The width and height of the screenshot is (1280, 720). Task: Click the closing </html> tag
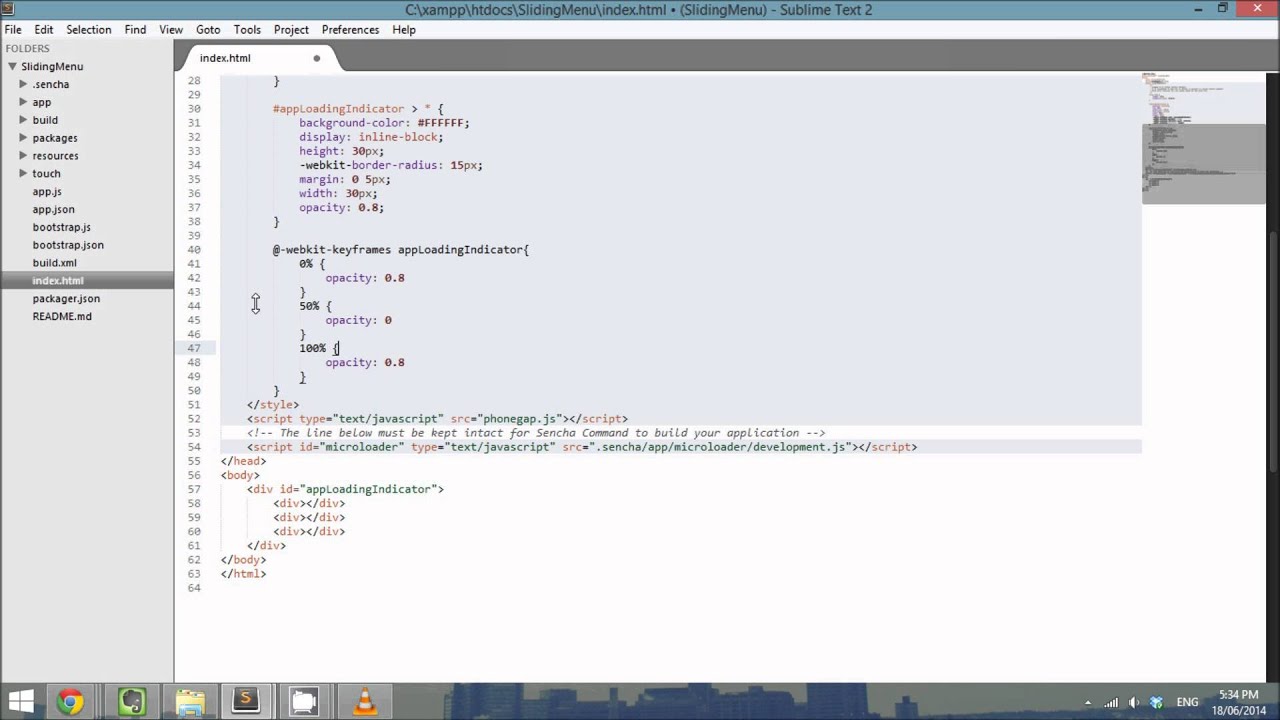pyautogui.click(x=243, y=574)
